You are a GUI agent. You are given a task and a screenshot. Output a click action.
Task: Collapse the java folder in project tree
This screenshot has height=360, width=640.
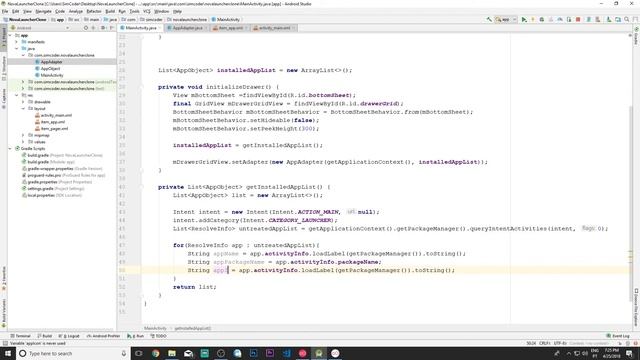(17, 49)
